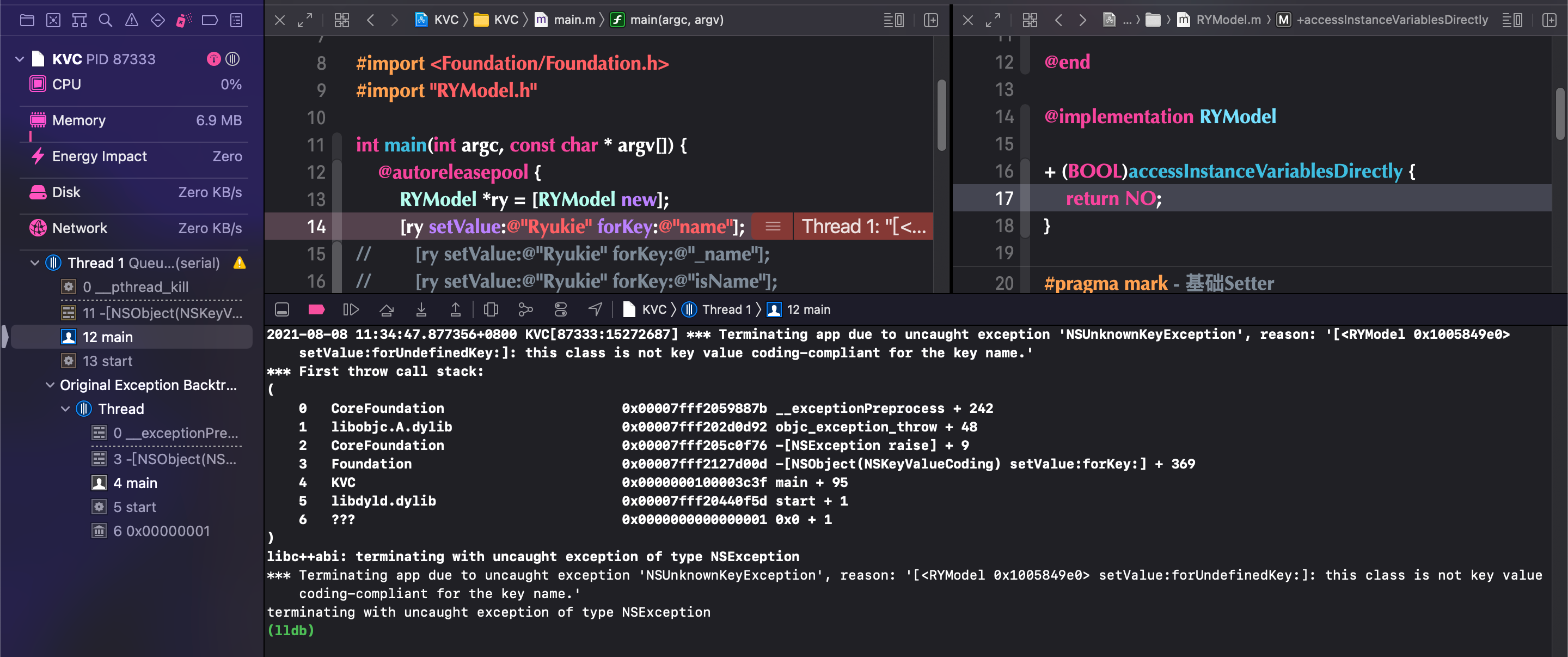This screenshot has width=1568, height=657.
Task: Hide the debug area toggle button
Action: [x=282, y=310]
